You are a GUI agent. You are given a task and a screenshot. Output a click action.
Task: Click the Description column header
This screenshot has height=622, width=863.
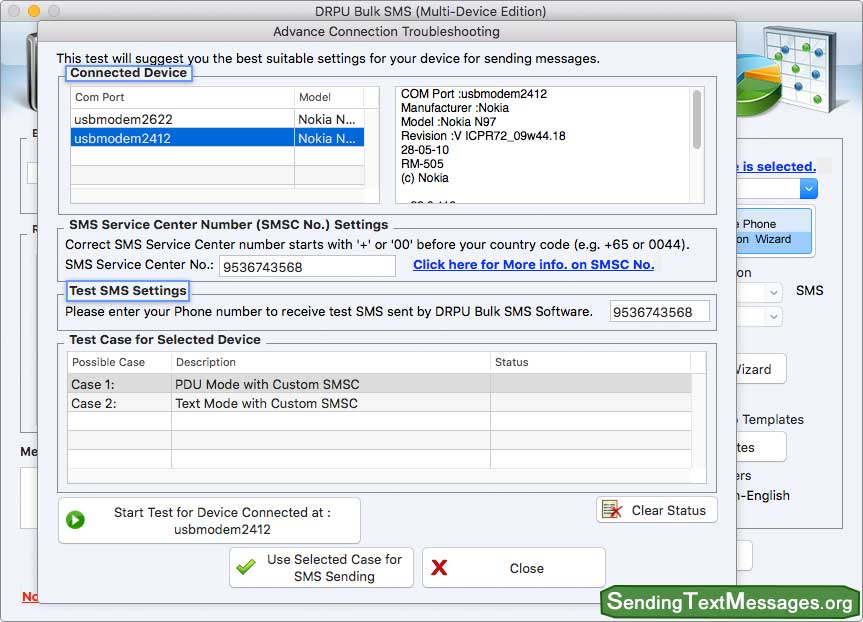tap(331, 362)
